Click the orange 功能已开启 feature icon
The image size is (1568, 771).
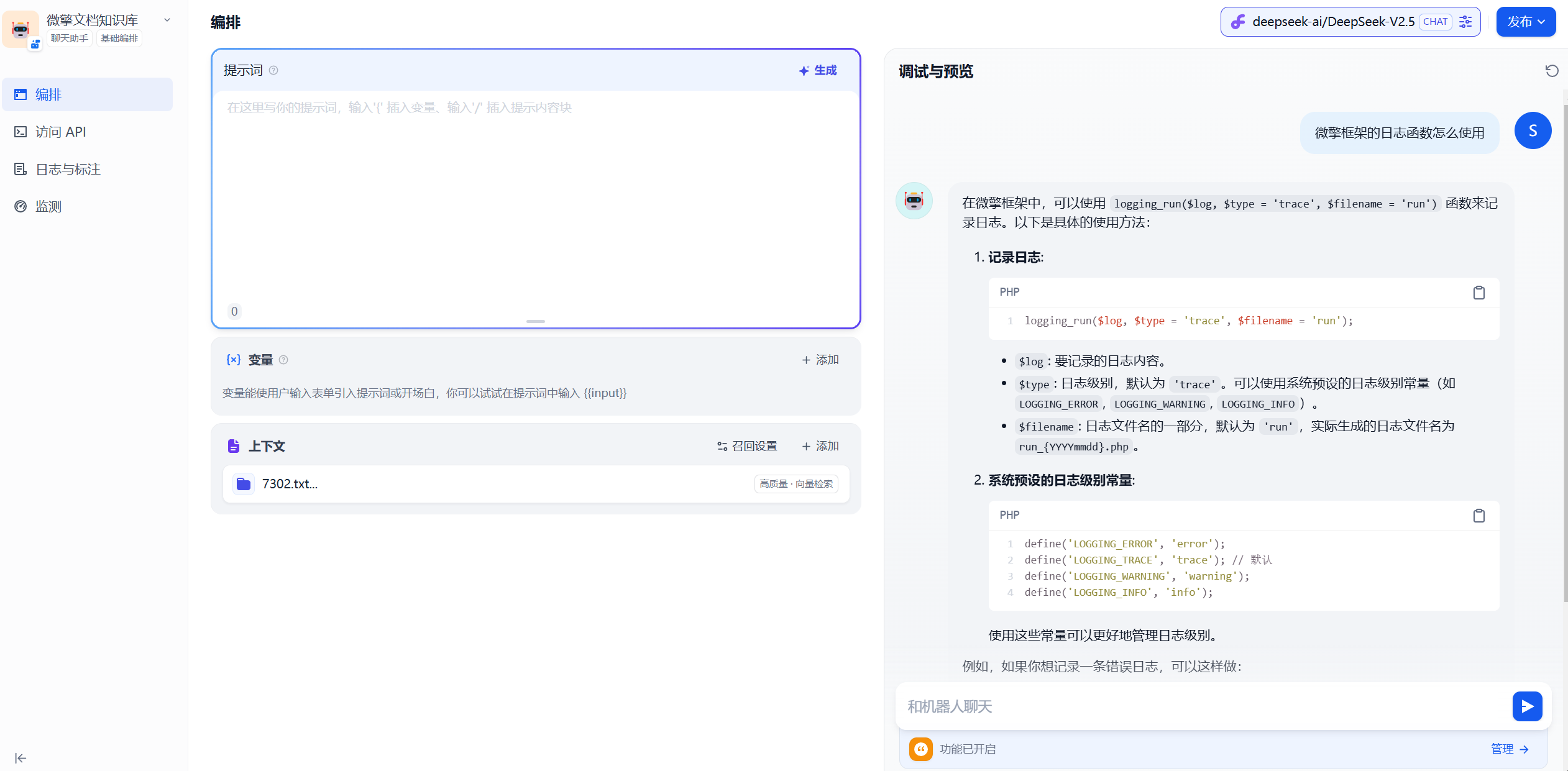[x=921, y=749]
